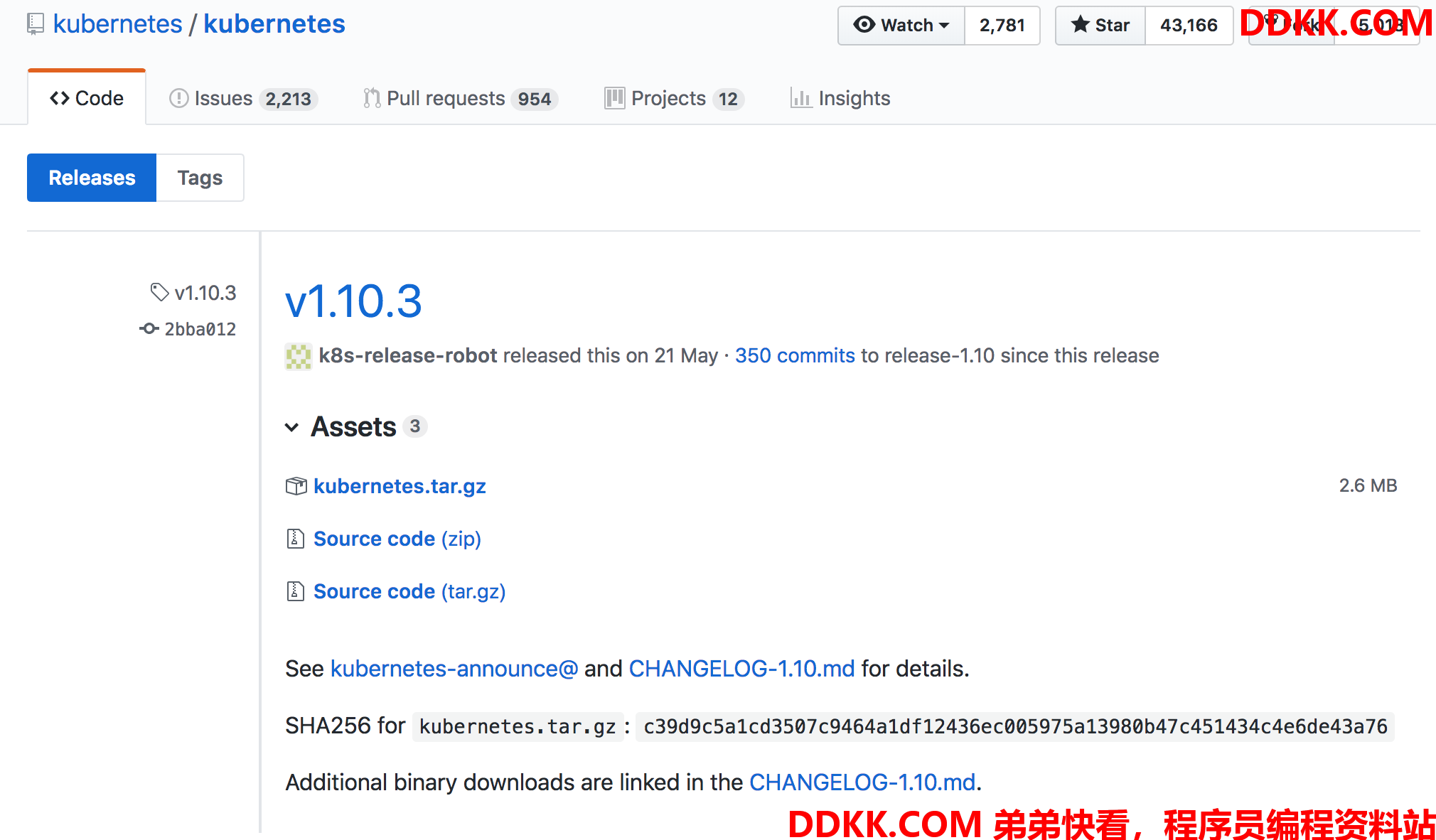
Task: Click the Issues tab exclamation icon
Action: [x=178, y=98]
